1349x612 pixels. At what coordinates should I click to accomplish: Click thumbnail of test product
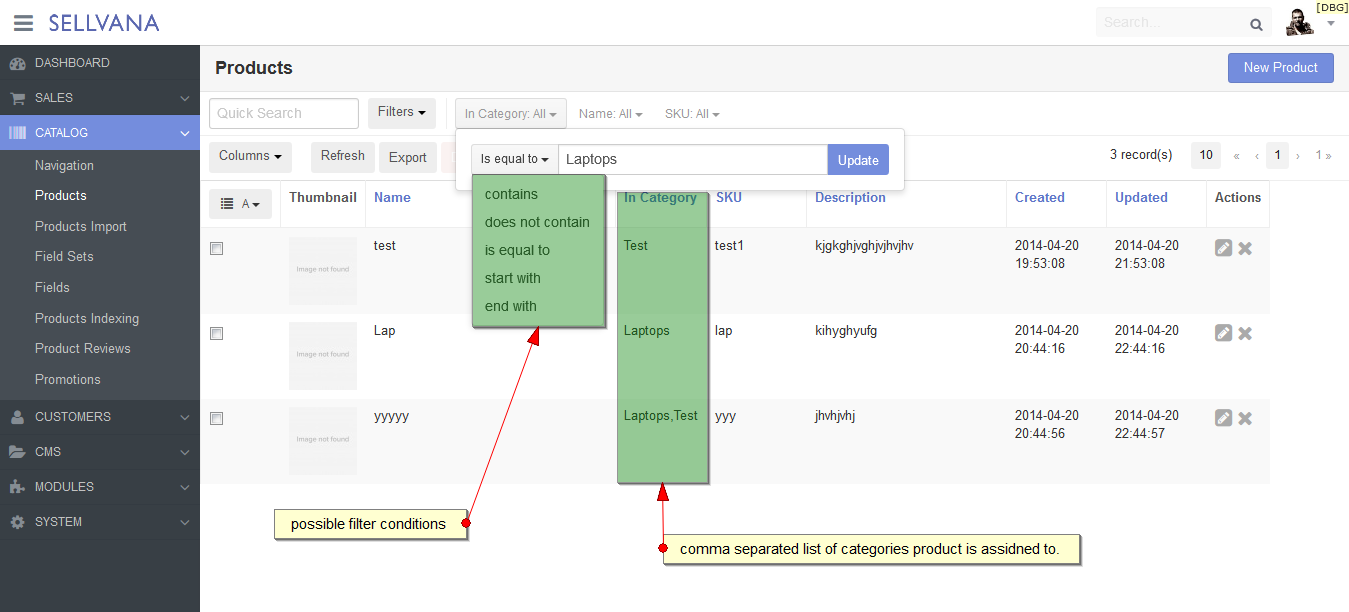point(323,270)
